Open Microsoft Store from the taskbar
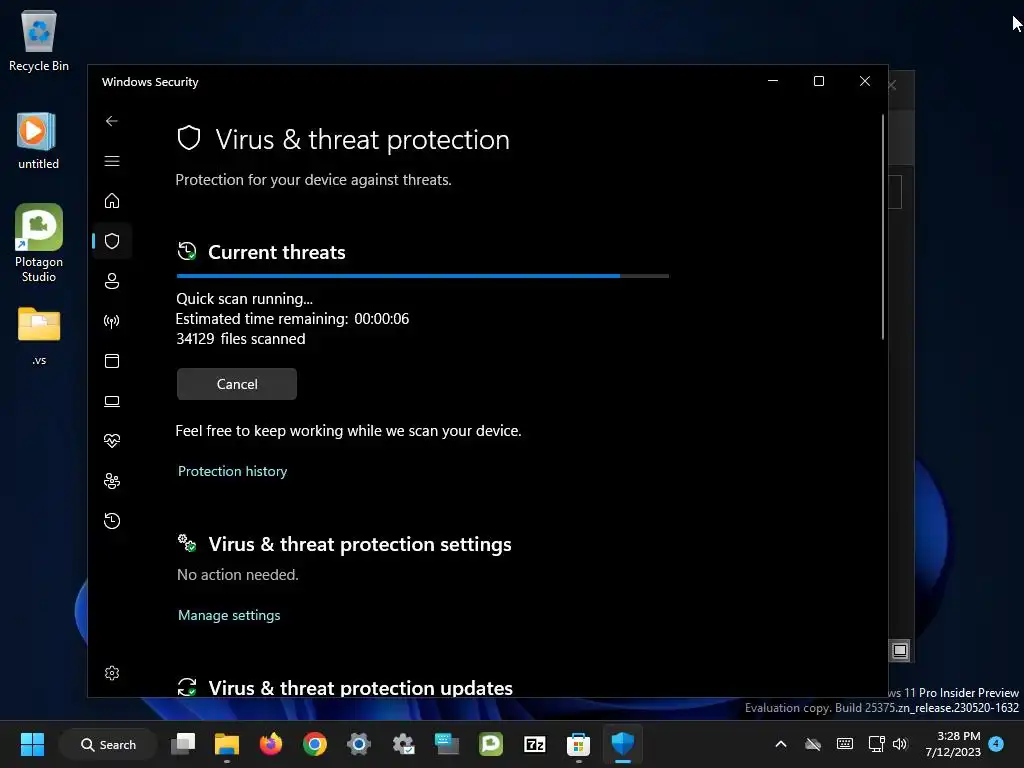This screenshot has width=1024, height=768. point(578,744)
